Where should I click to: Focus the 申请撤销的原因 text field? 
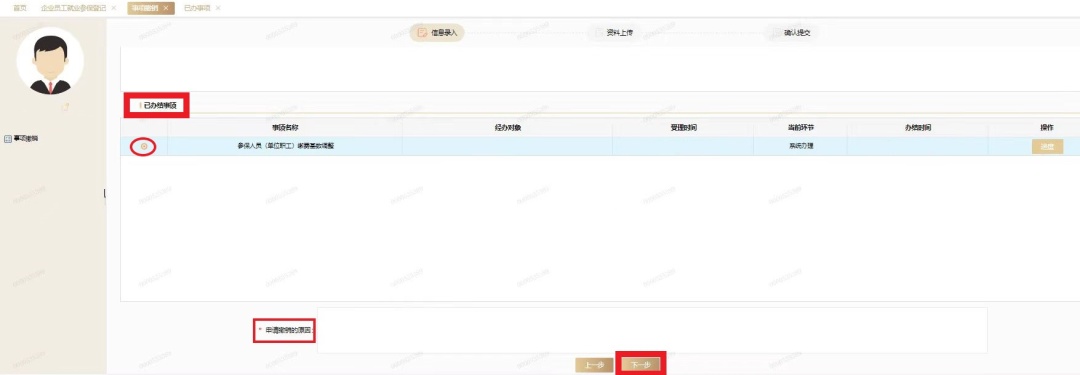coord(652,330)
